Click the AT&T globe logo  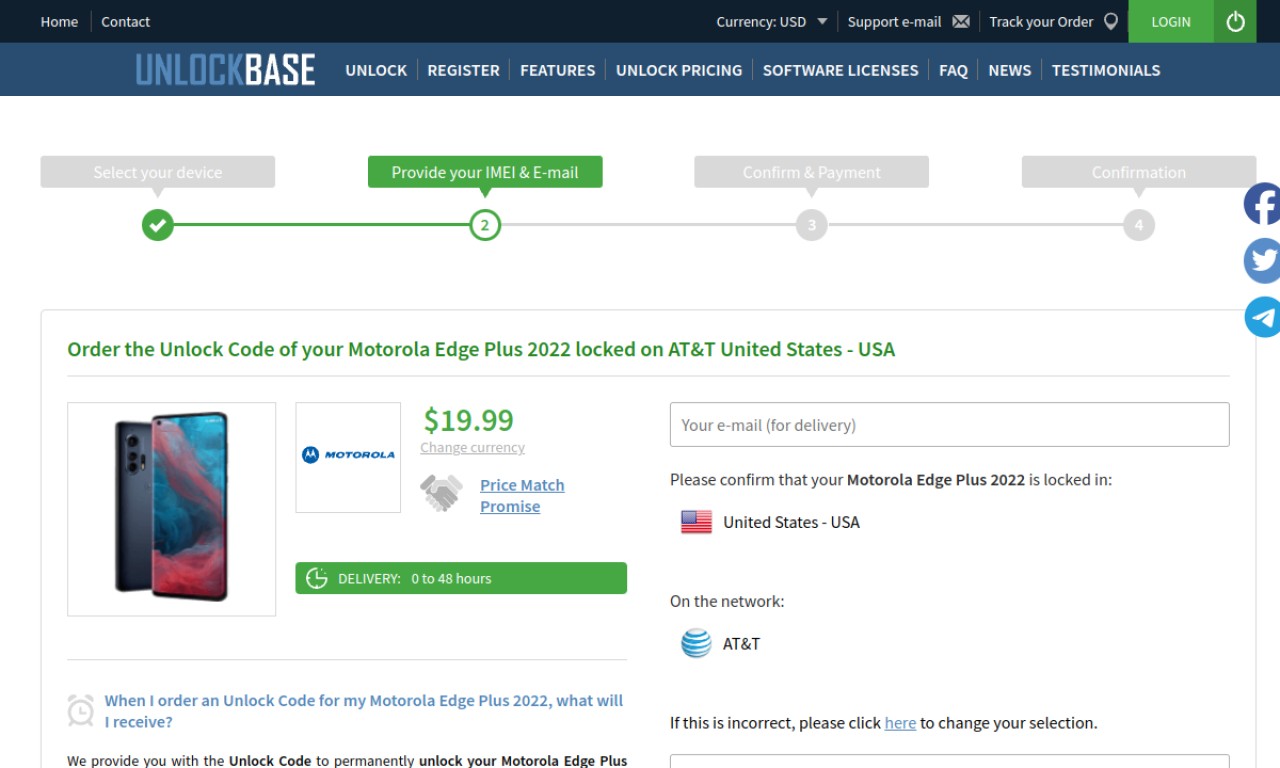coord(696,643)
